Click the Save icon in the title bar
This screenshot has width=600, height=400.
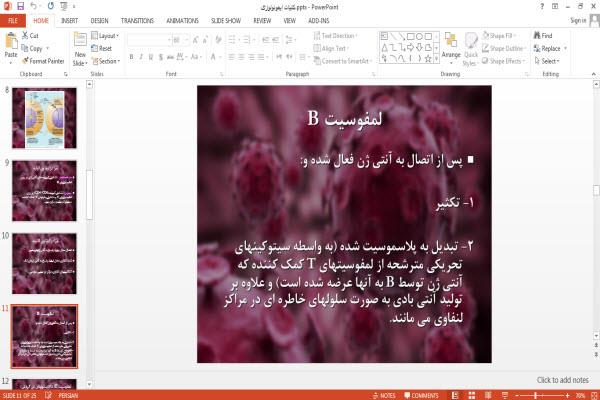pyautogui.click(x=20, y=6)
